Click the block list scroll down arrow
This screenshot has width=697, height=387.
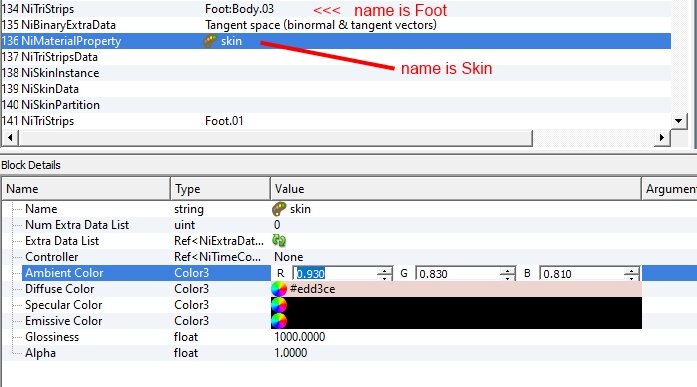tap(678, 121)
